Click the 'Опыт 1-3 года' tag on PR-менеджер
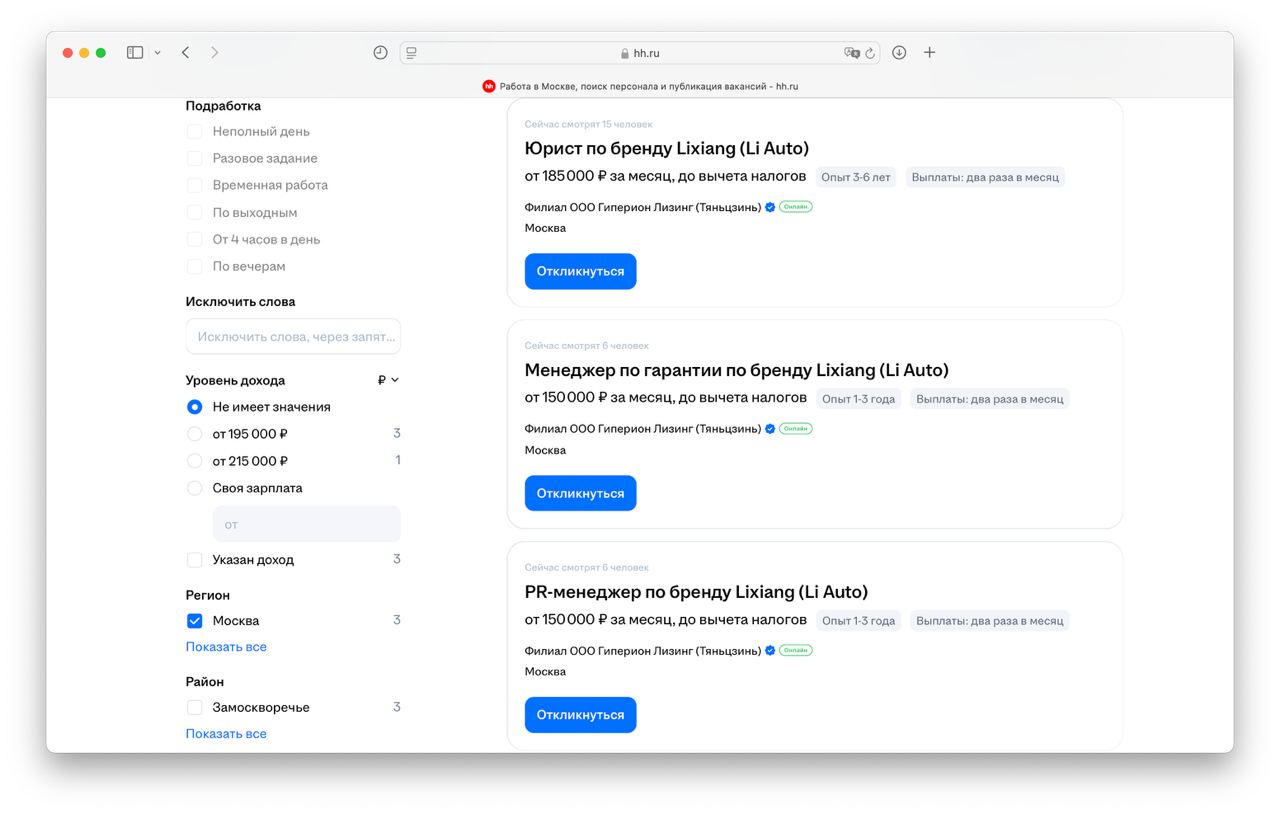The width and height of the screenshot is (1280, 814). [858, 621]
